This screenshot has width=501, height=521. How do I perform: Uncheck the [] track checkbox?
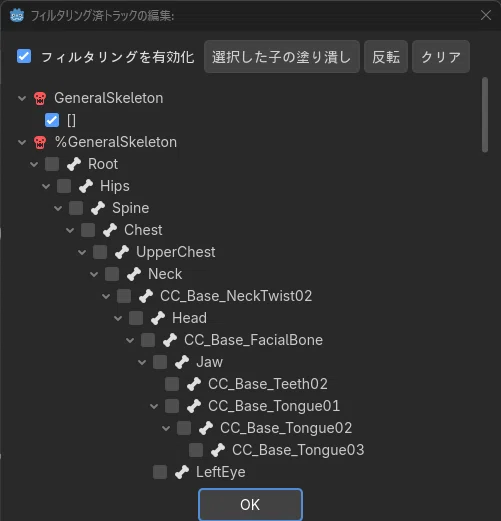52,120
